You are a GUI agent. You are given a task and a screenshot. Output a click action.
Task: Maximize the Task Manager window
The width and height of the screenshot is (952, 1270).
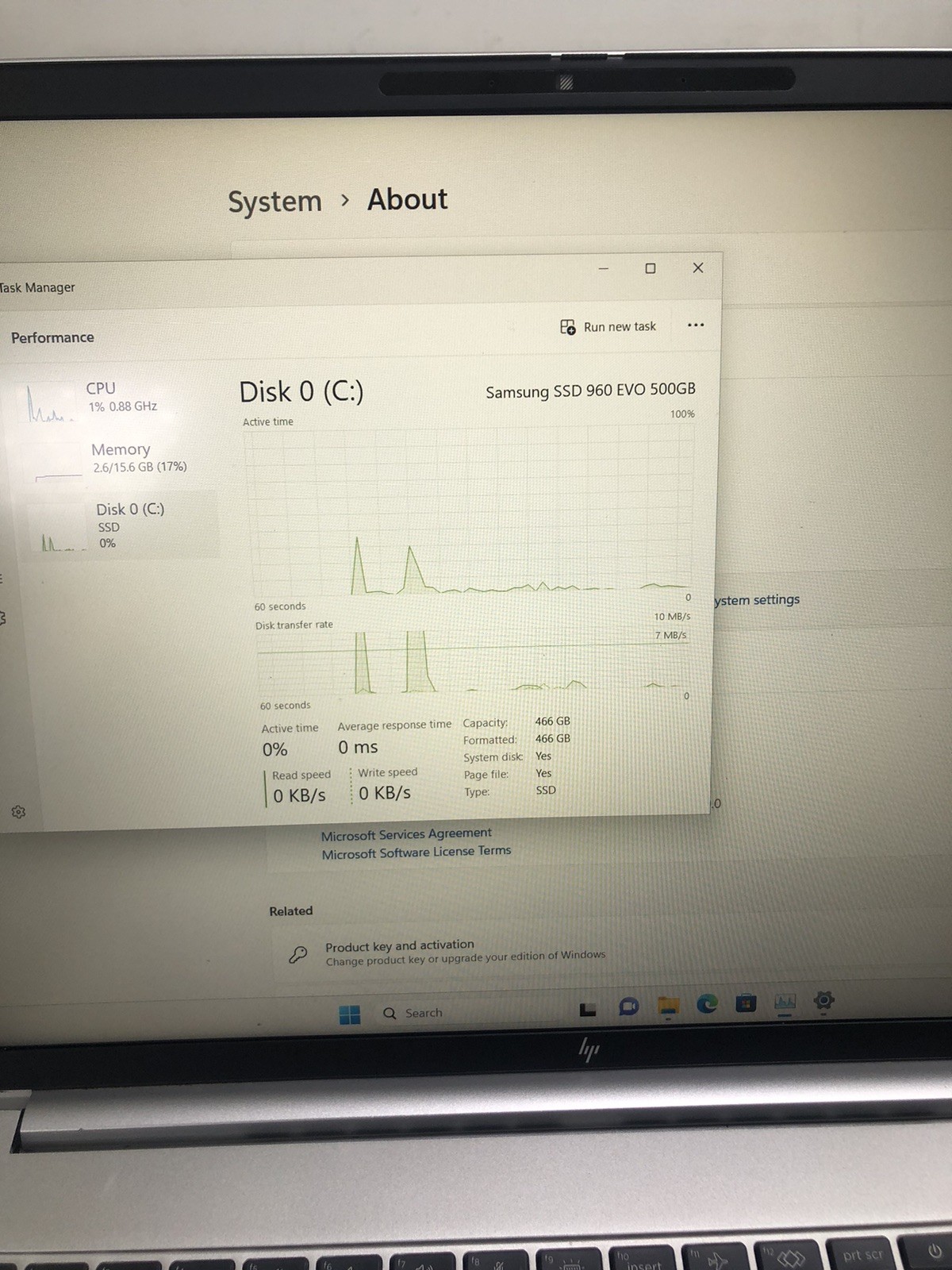[651, 268]
